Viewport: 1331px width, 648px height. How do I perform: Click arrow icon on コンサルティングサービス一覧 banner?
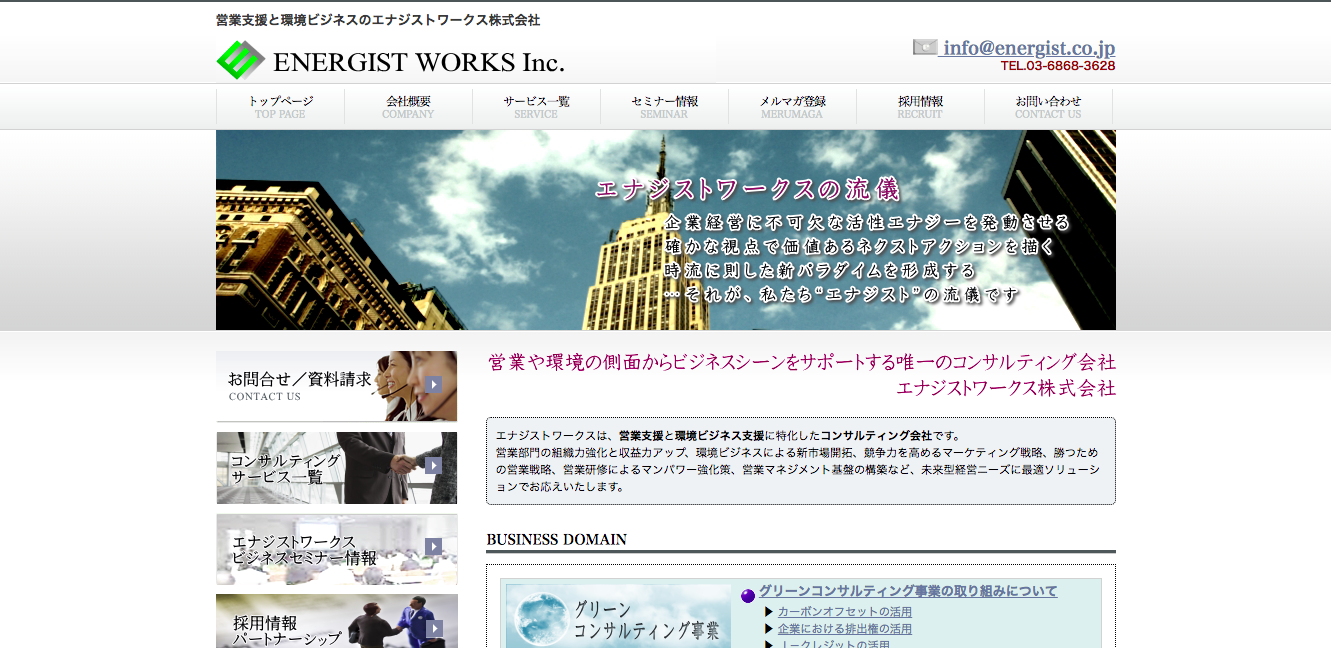click(433, 465)
